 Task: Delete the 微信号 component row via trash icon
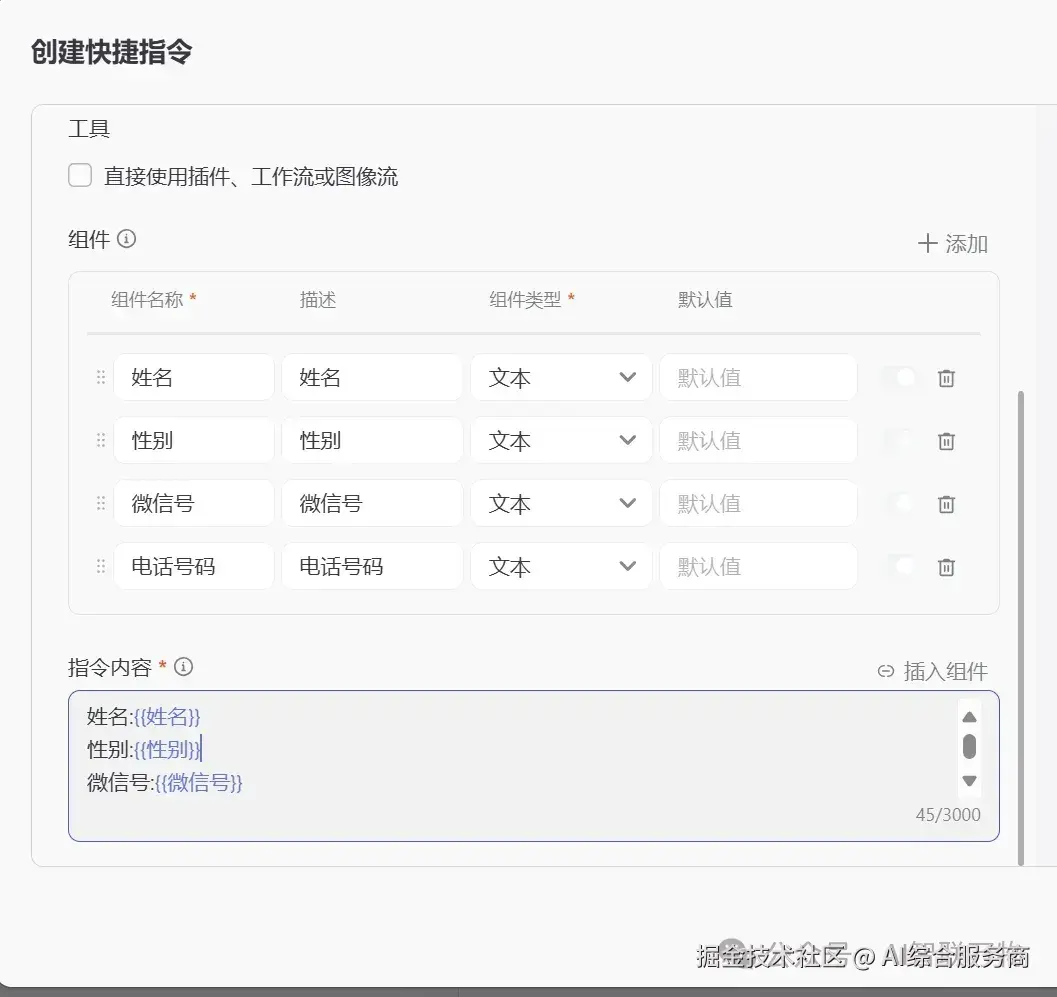point(945,503)
